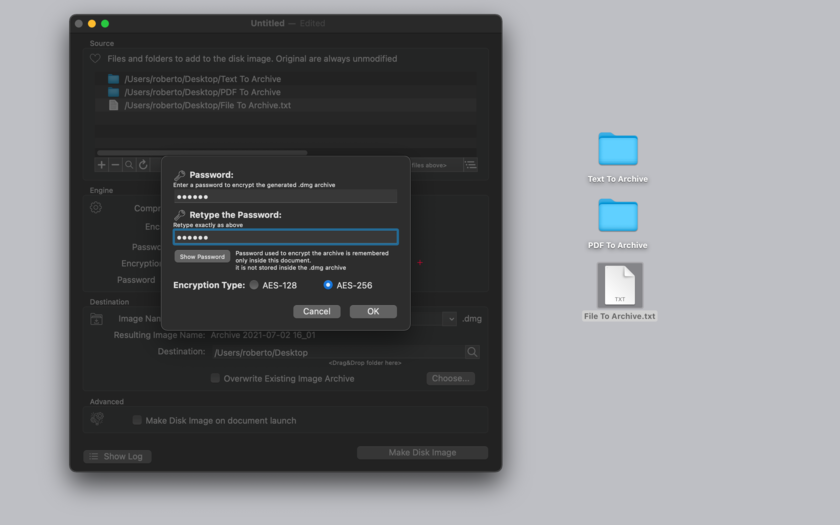Click the heart icon beside Source description

coord(95,58)
